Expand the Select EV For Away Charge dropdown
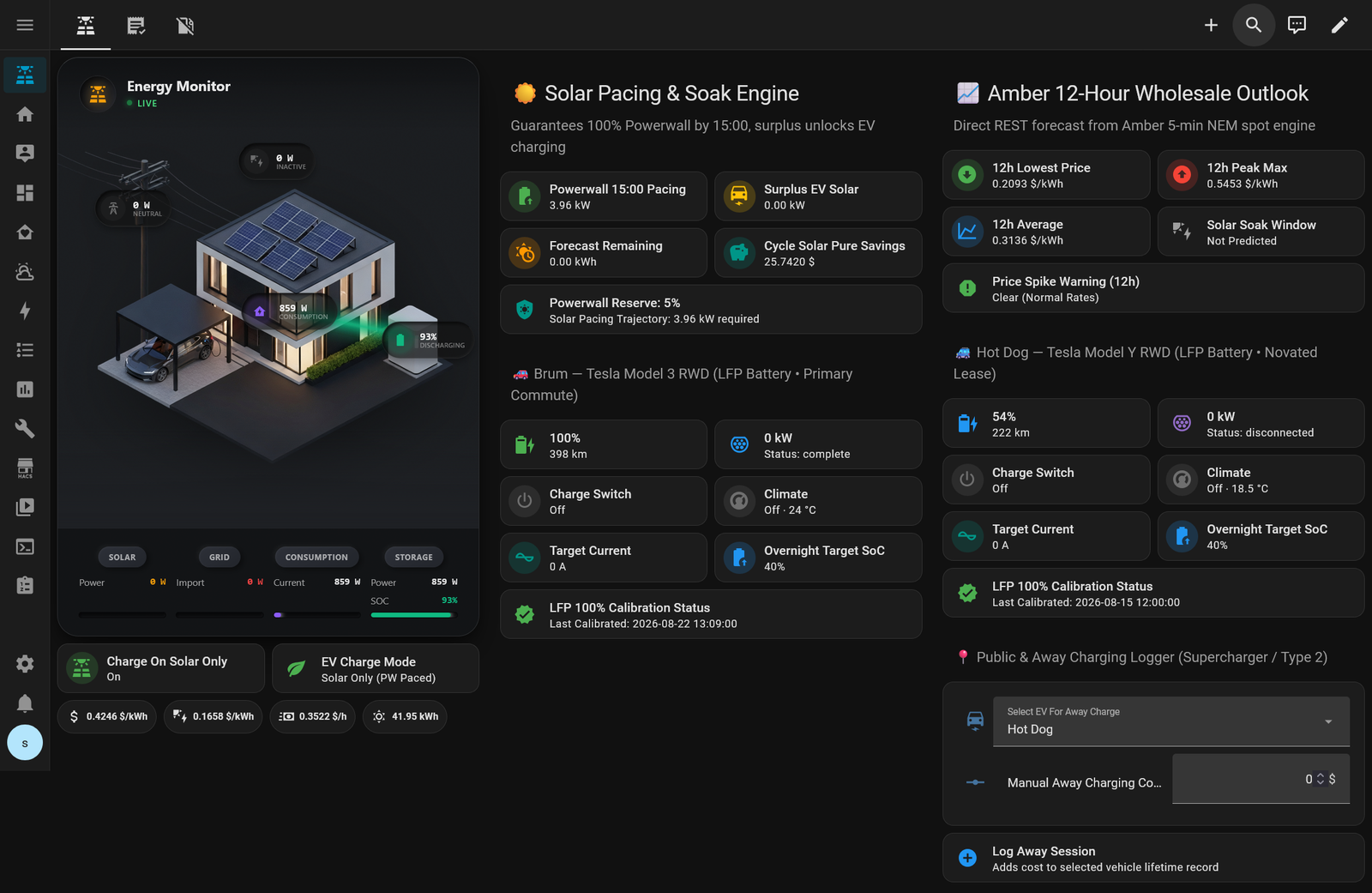The height and width of the screenshot is (893, 1372). point(1171,721)
